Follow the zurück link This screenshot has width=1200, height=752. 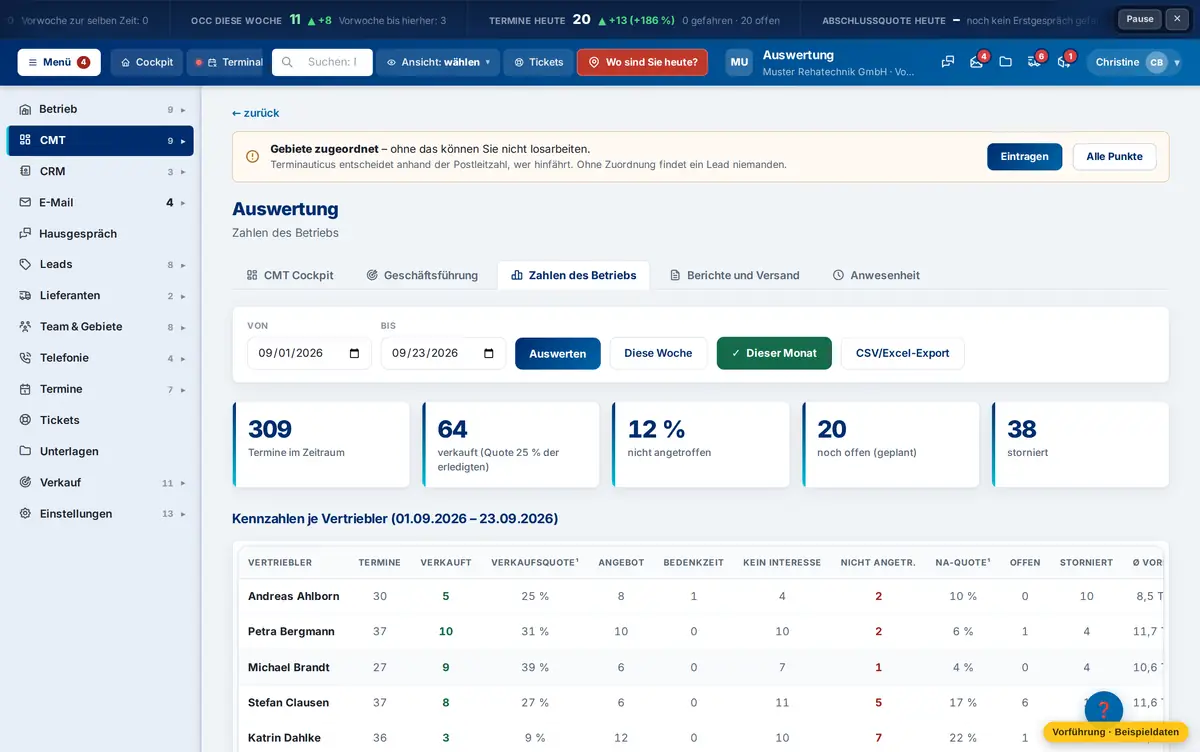pos(256,113)
